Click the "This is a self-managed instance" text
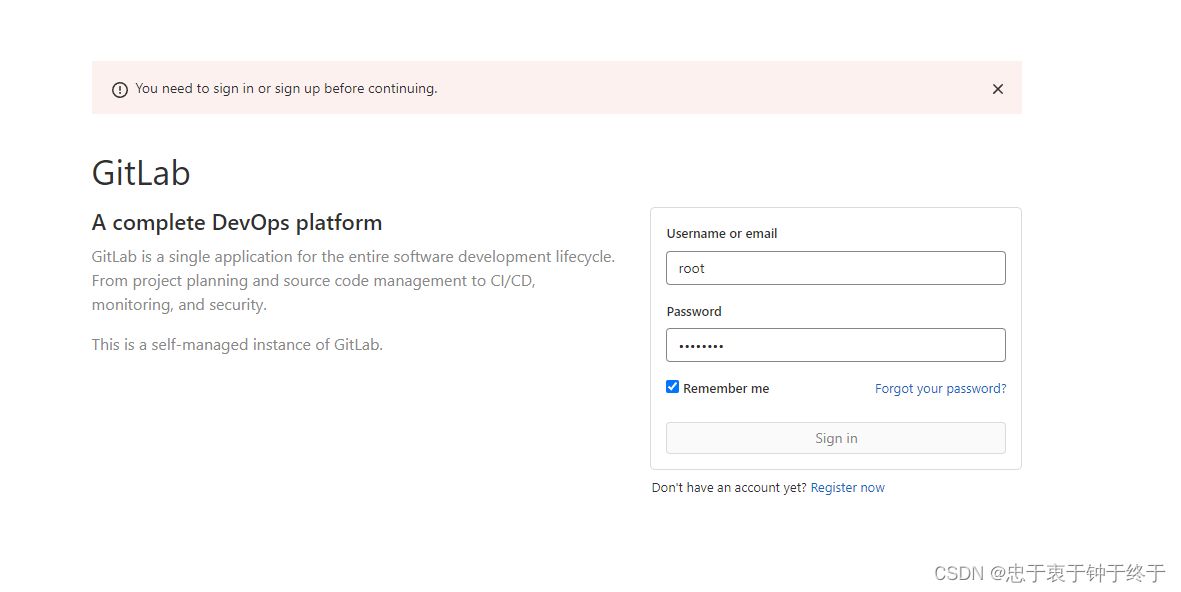Screen dimensions: 1181x592 point(237,345)
